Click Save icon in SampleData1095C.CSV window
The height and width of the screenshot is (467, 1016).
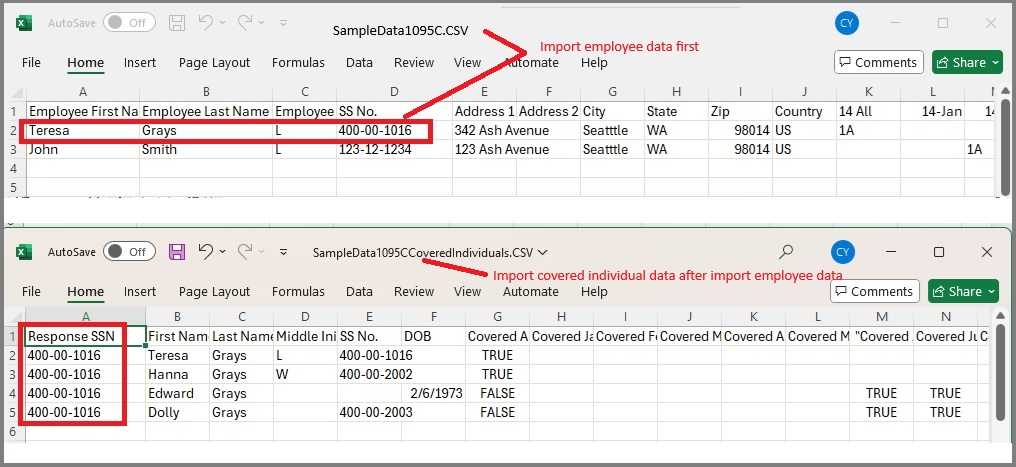(x=177, y=22)
